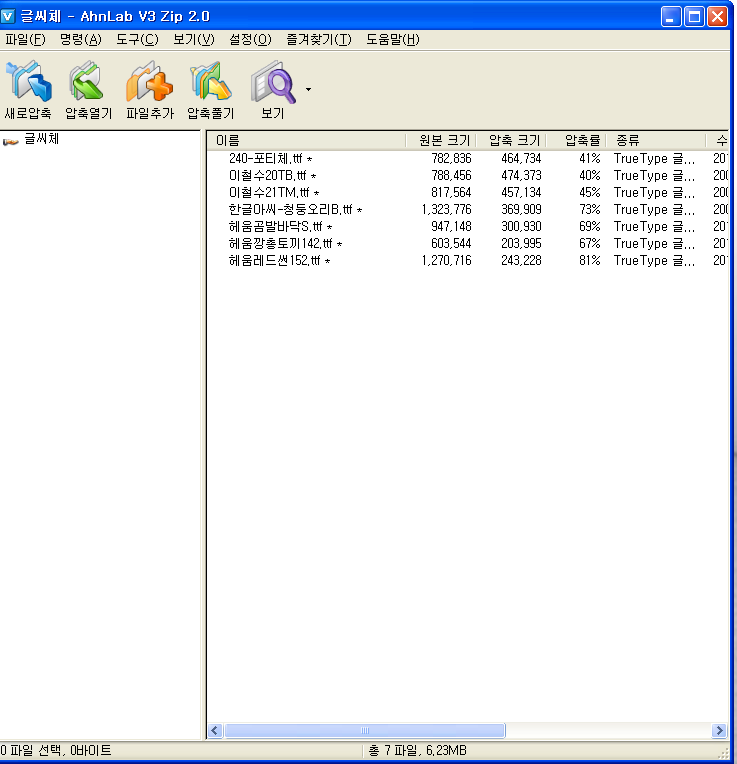Click original size value 782,836
Viewport: 737px width, 764px height.
point(451,158)
